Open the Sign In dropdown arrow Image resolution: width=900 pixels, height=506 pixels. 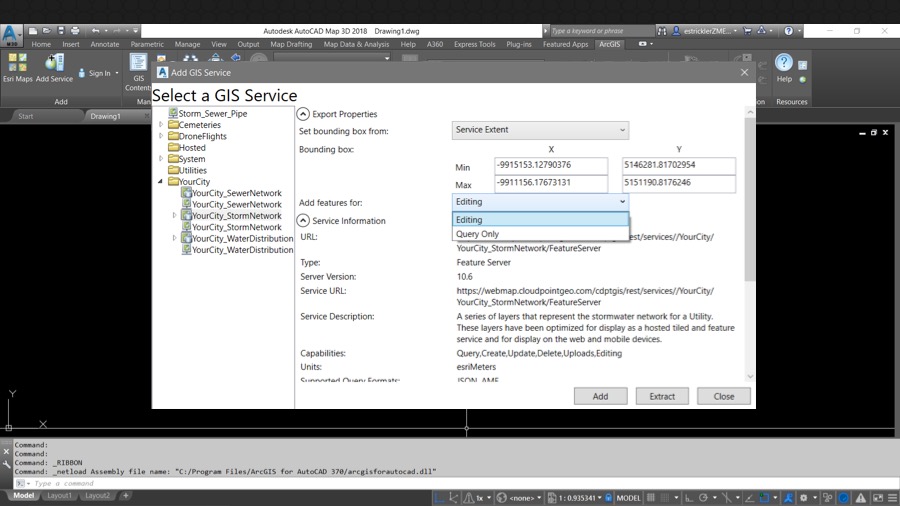117,73
